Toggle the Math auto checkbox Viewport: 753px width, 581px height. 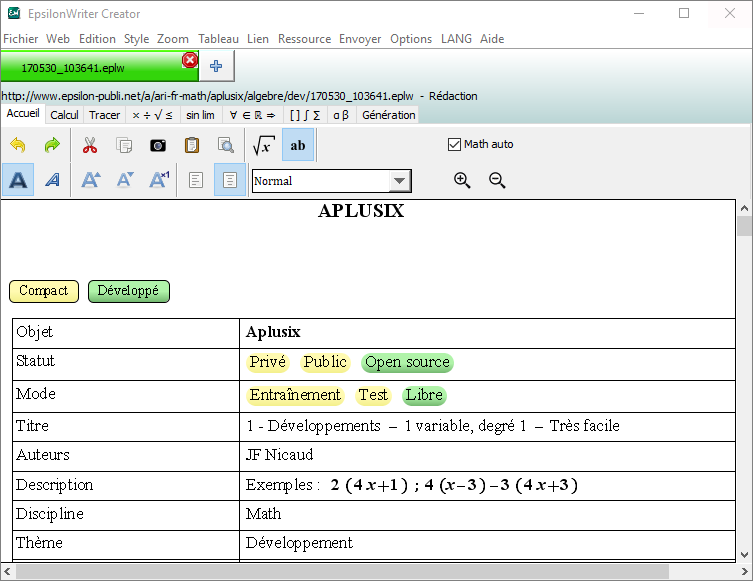pyautogui.click(x=454, y=145)
